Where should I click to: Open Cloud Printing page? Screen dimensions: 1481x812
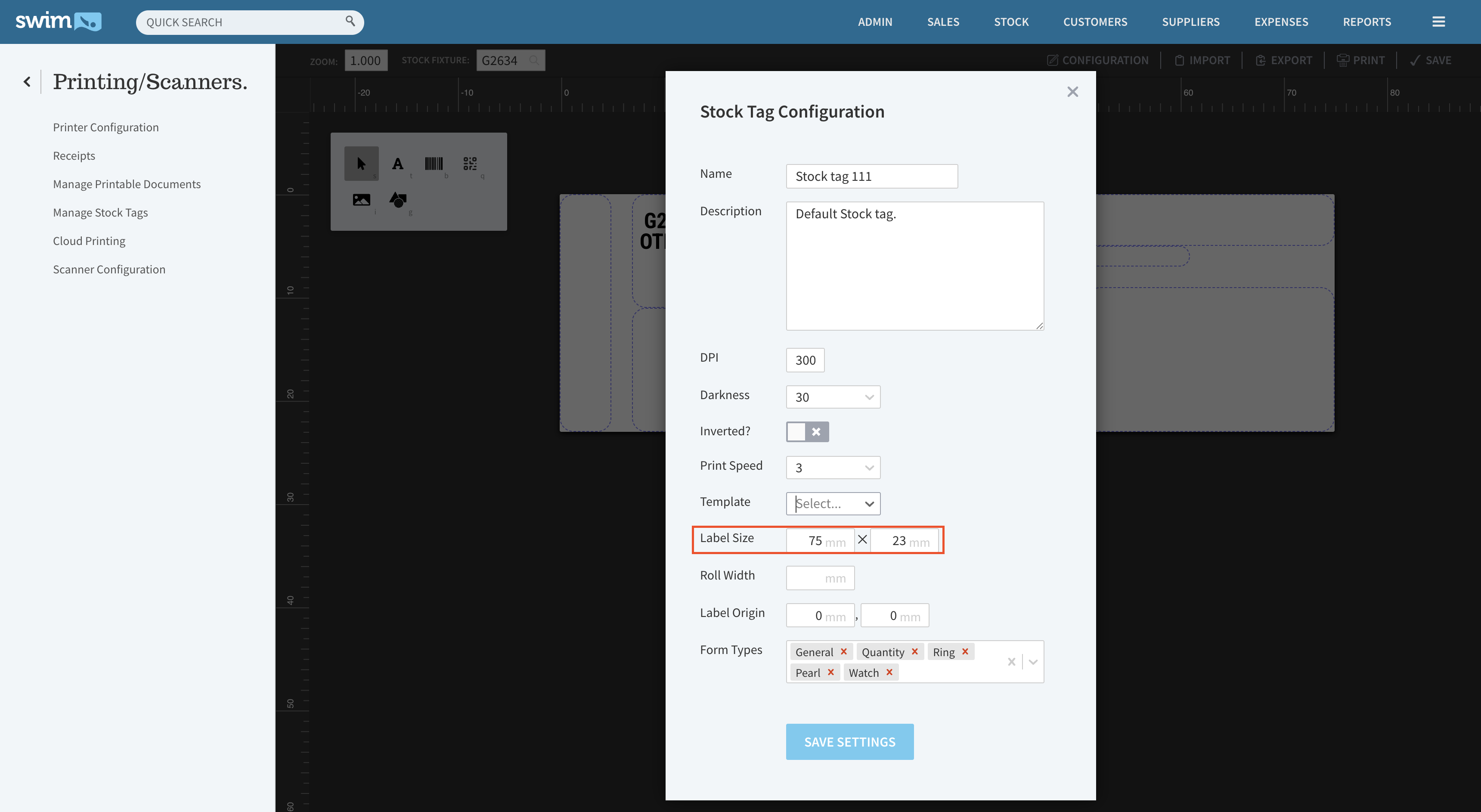pos(89,241)
